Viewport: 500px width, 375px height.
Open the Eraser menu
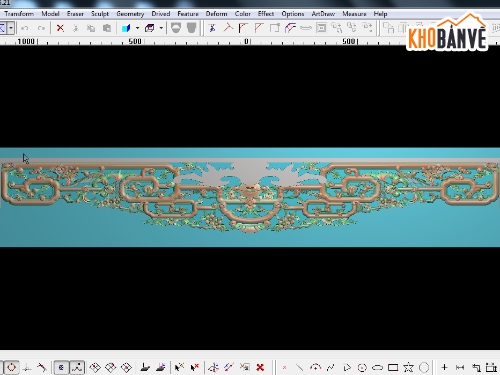pyautogui.click(x=75, y=14)
